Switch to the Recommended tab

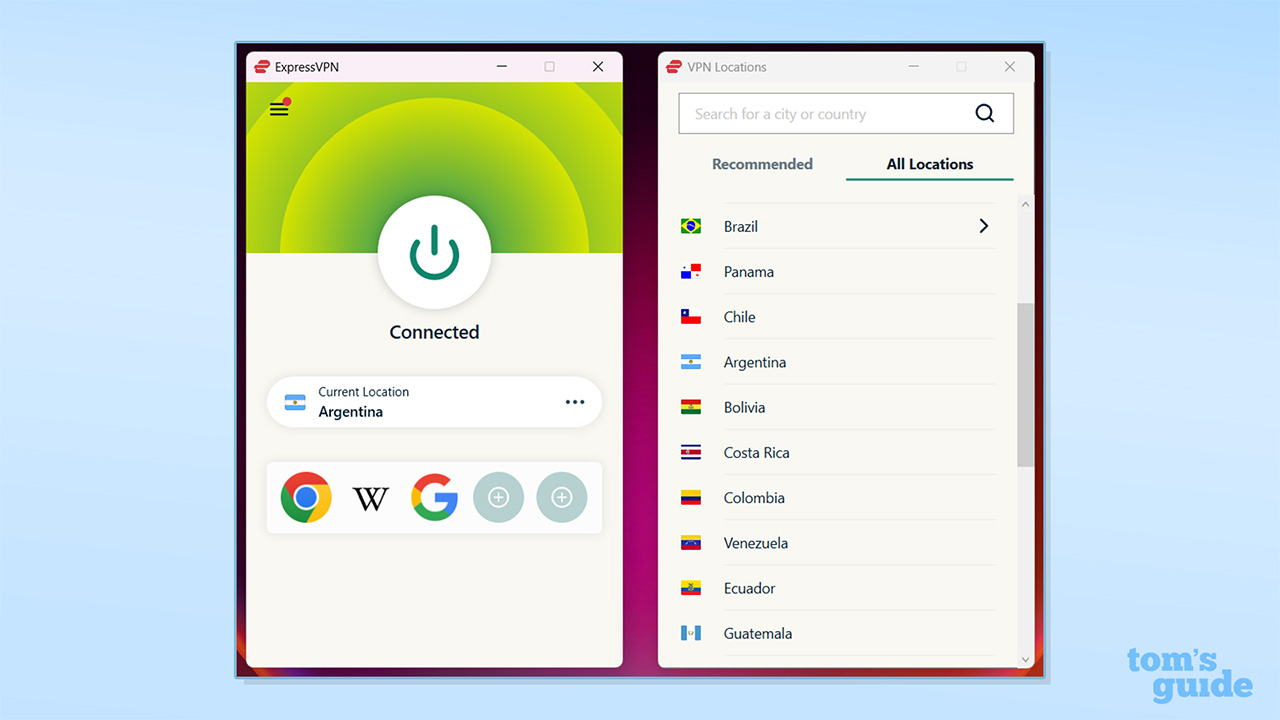tap(762, 164)
